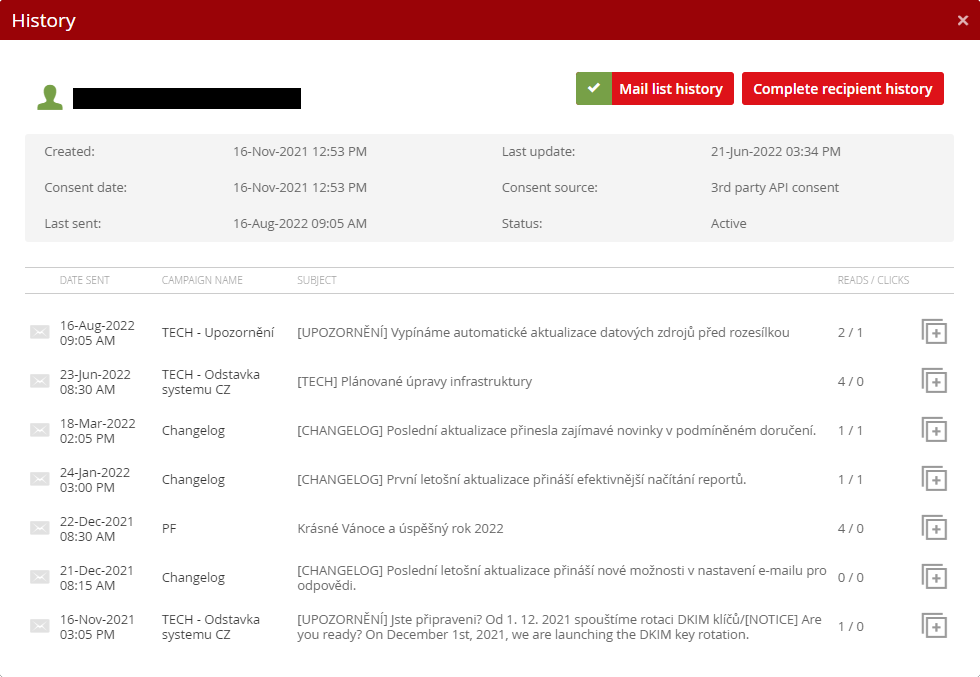Click envelope icon next to 16-Nov-2021 03:05 PM
The image size is (980, 677).
pos(40,626)
